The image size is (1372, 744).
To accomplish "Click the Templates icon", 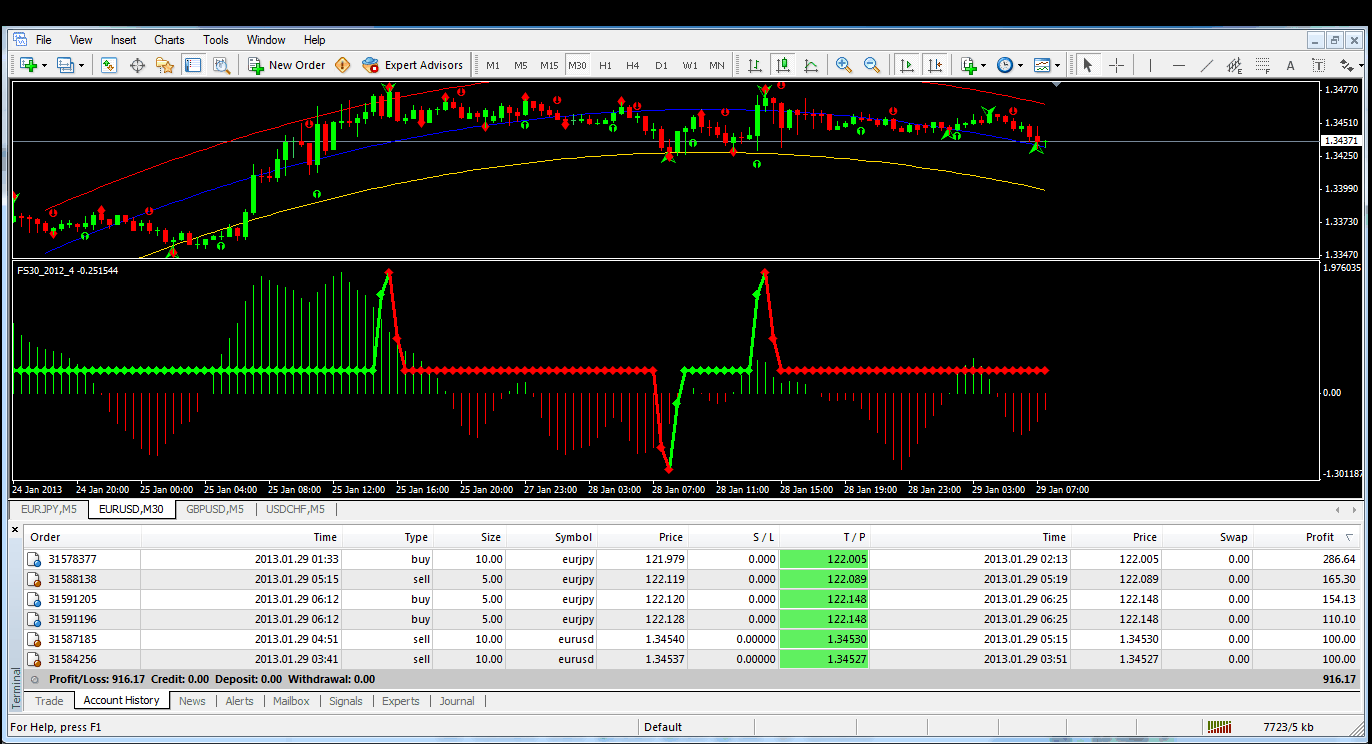I will pos(1043,65).
